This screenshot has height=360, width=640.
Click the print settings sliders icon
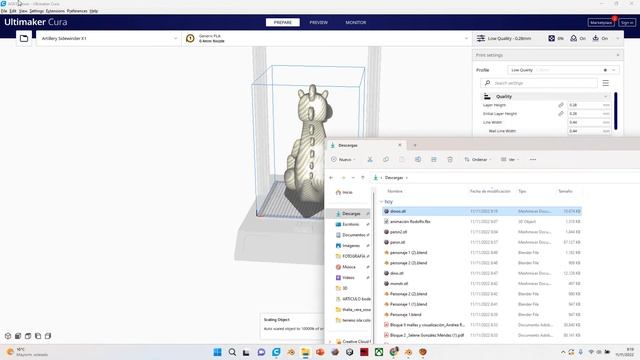[481, 38]
